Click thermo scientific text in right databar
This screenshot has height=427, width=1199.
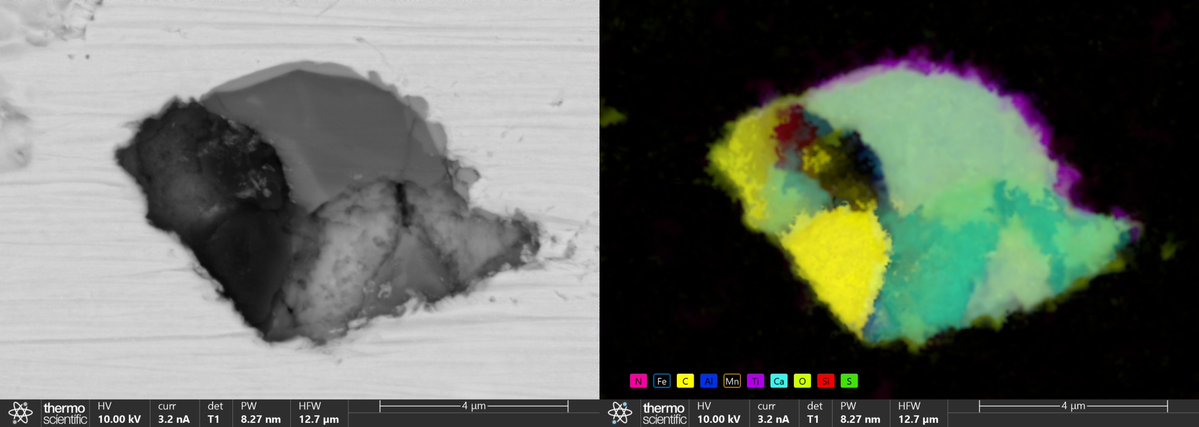(664, 413)
